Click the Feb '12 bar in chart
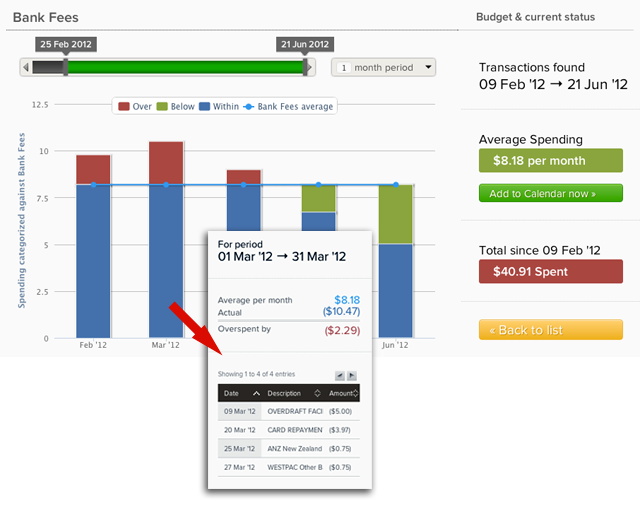640x511 pixels. point(93,260)
